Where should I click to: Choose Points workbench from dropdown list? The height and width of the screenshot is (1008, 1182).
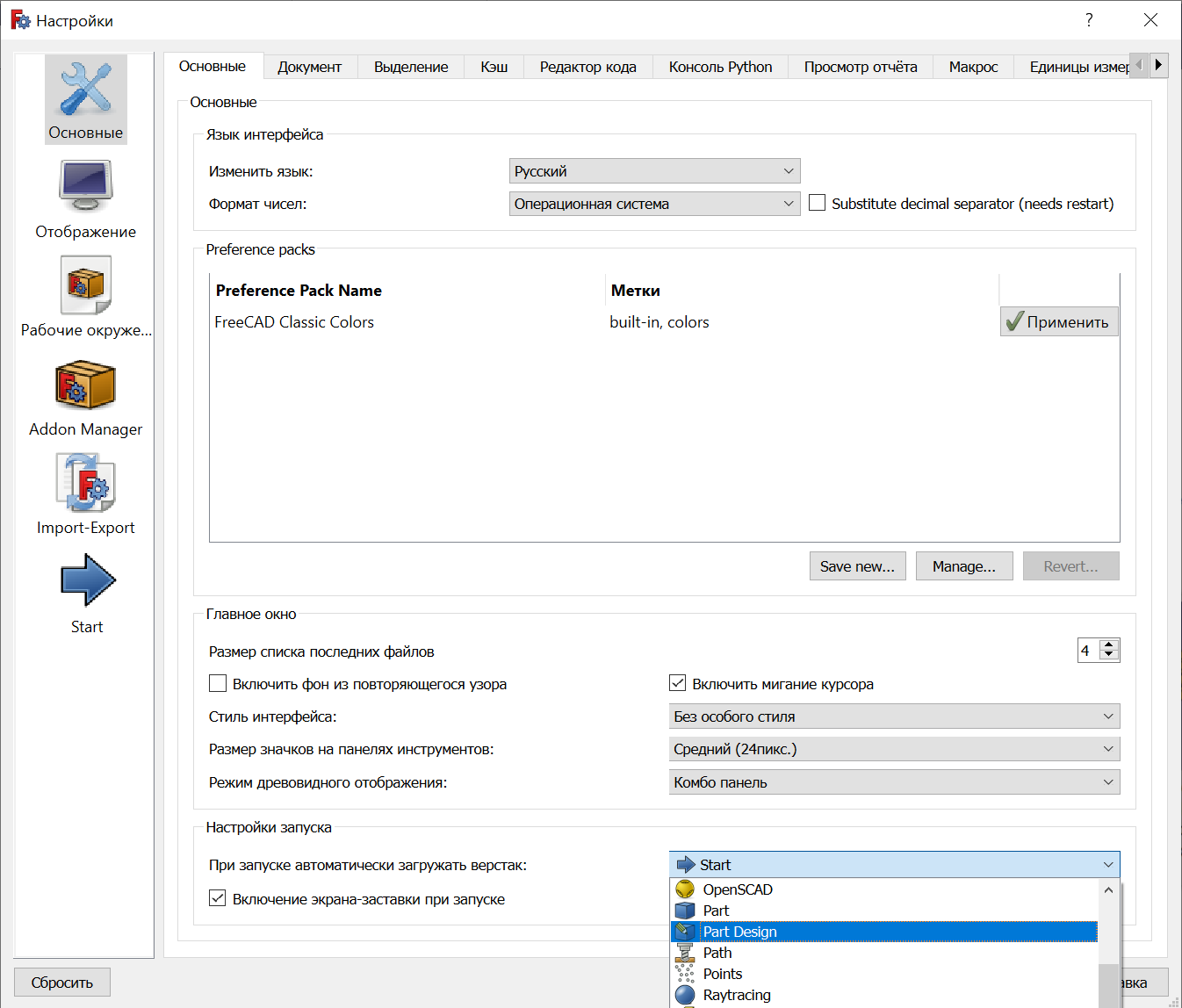884,974
